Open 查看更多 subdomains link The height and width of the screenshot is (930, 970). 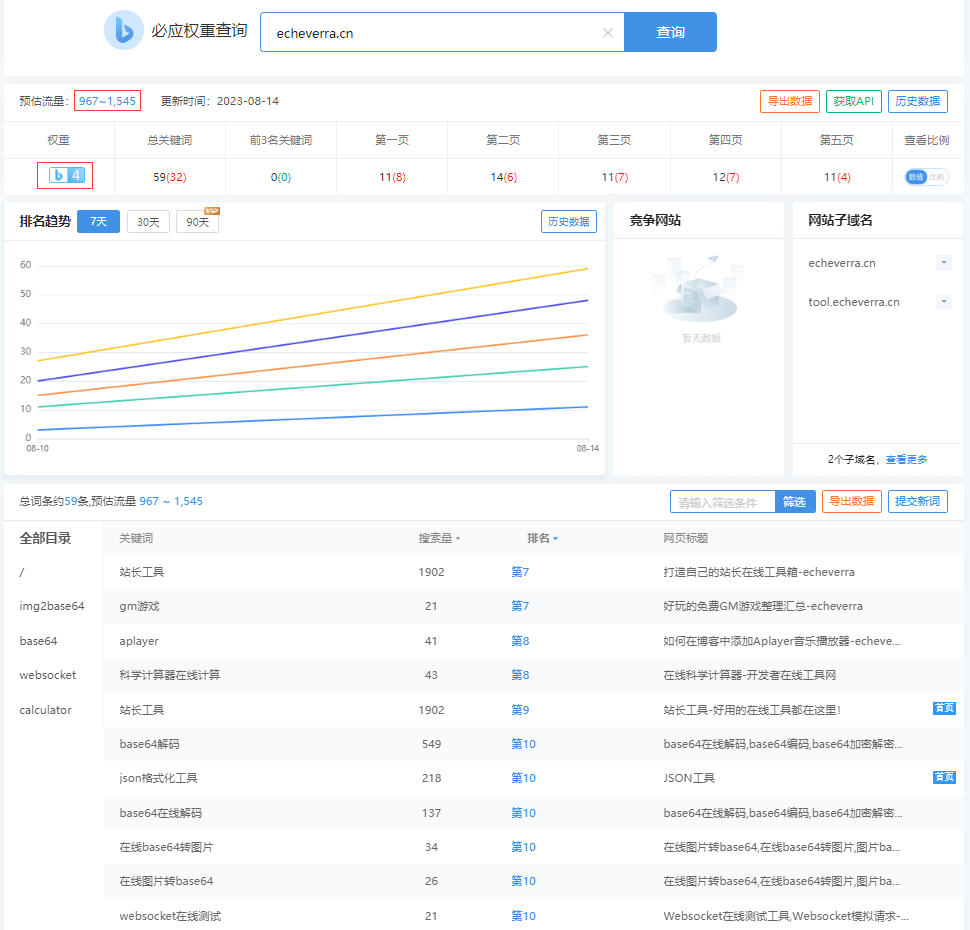tap(906, 460)
